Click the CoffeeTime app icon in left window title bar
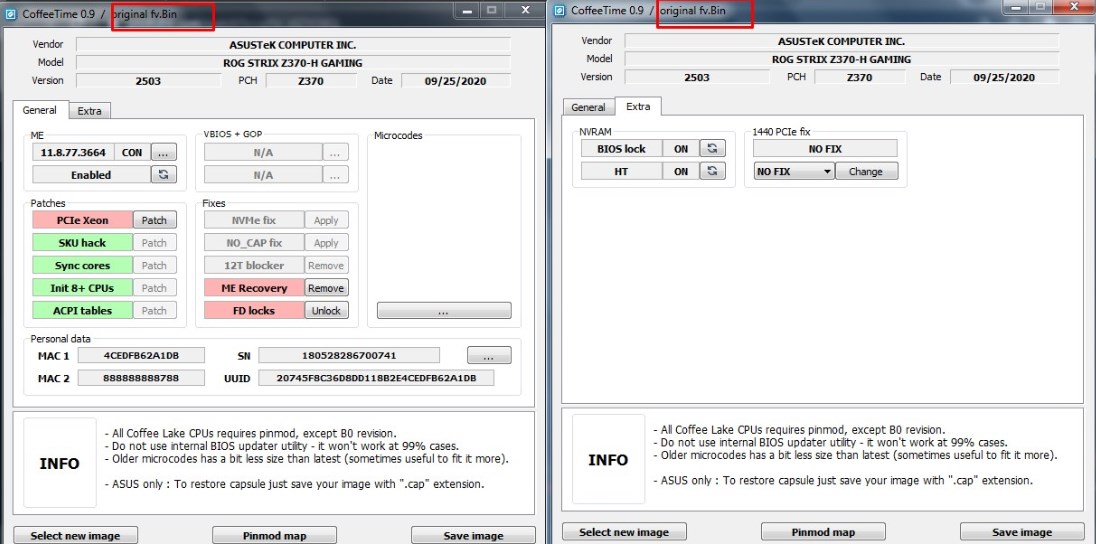 [10, 10]
